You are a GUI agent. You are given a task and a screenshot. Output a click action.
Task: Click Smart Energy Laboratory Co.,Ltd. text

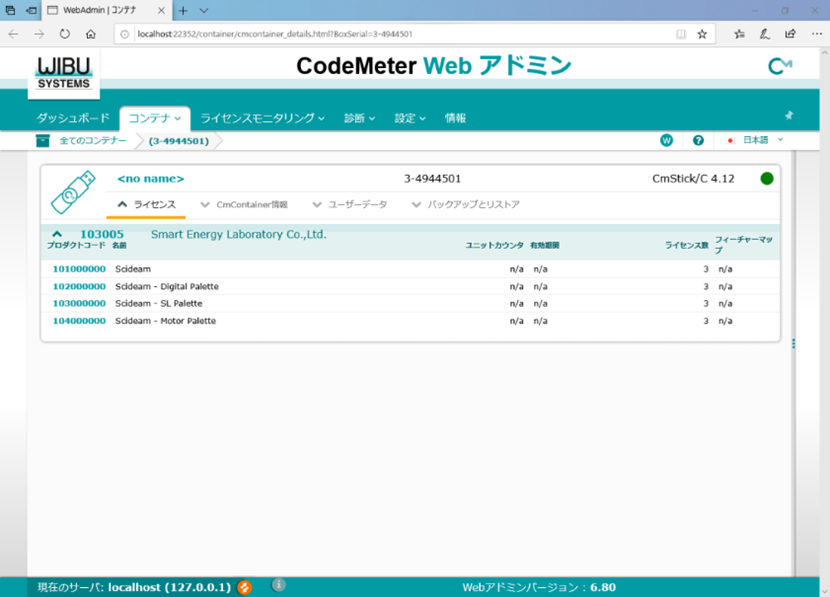239,234
